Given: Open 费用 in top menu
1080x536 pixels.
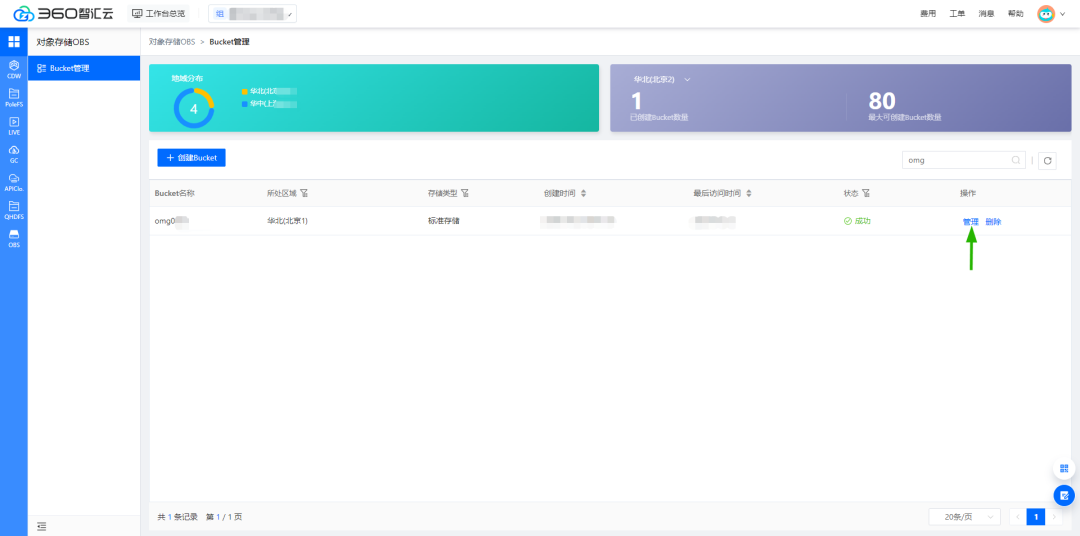Looking at the screenshot, I should pyautogui.click(x=928, y=14).
